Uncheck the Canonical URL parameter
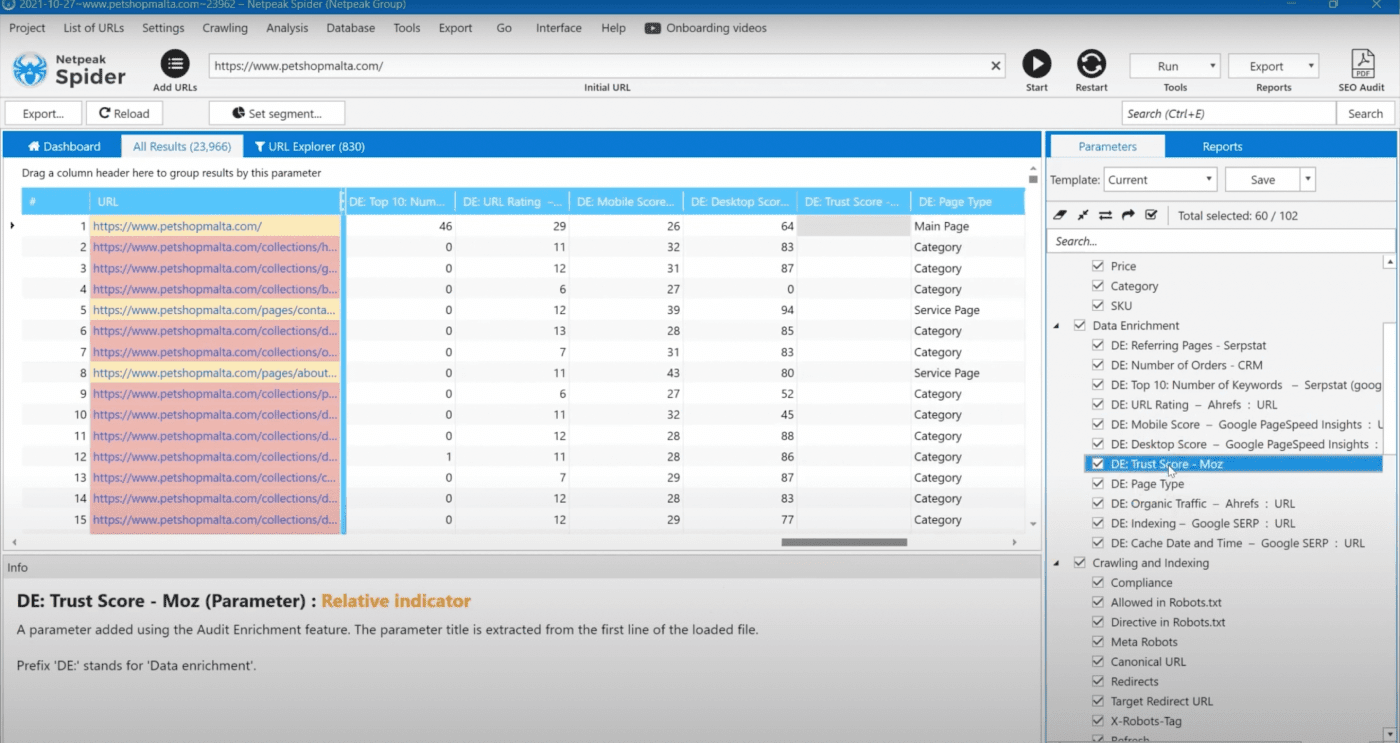The image size is (1400, 743). (x=1098, y=662)
